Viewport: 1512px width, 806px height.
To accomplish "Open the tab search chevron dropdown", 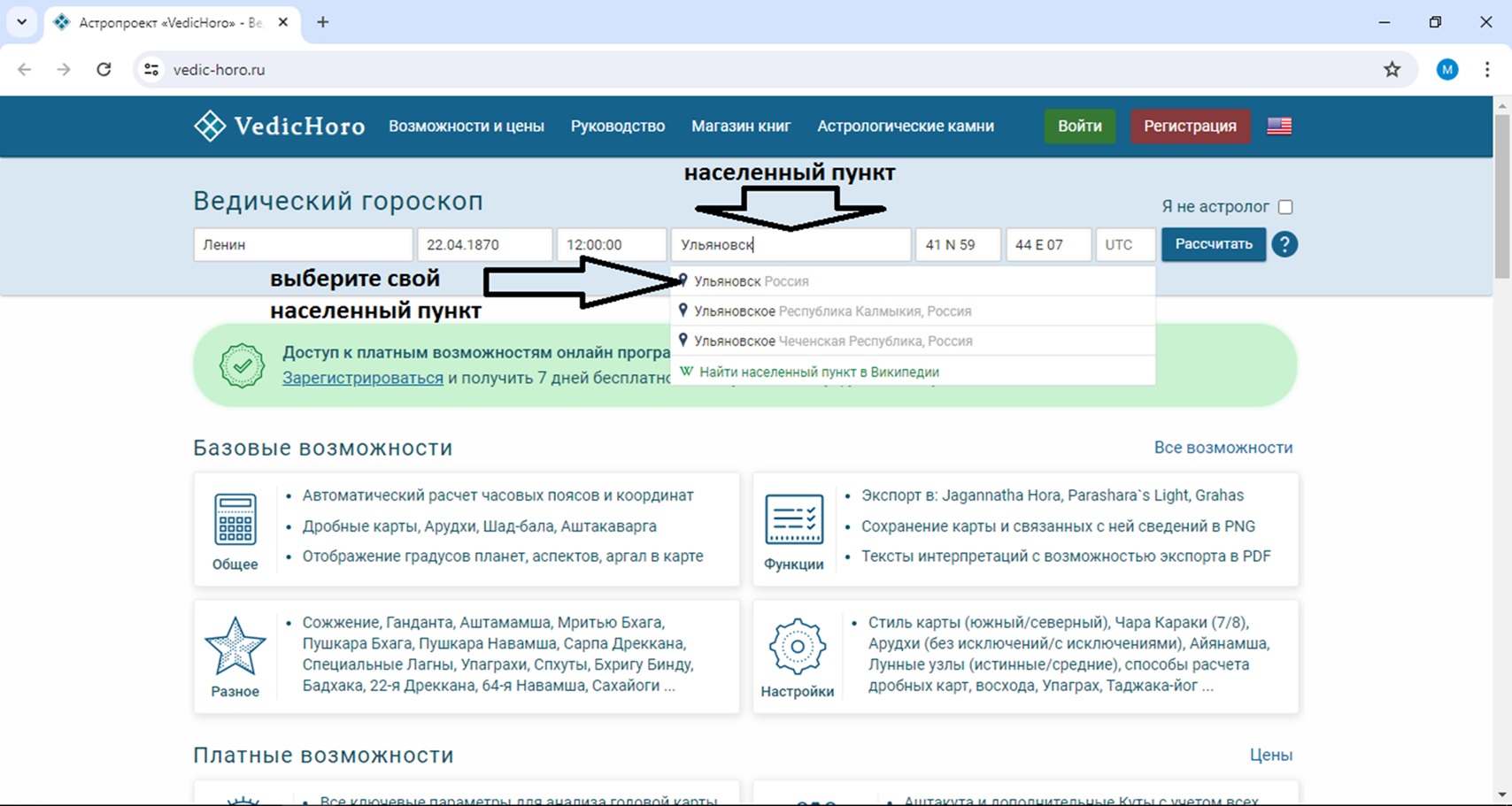I will point(22,22).
